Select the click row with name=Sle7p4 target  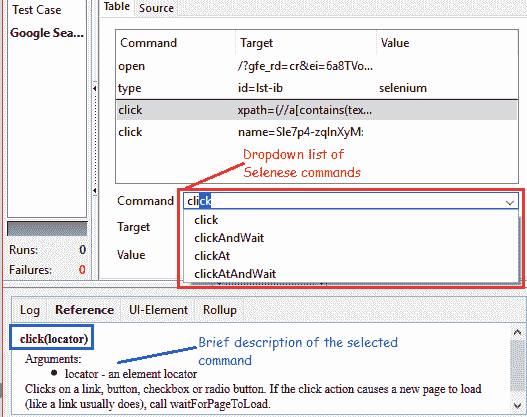click(317, 132)
